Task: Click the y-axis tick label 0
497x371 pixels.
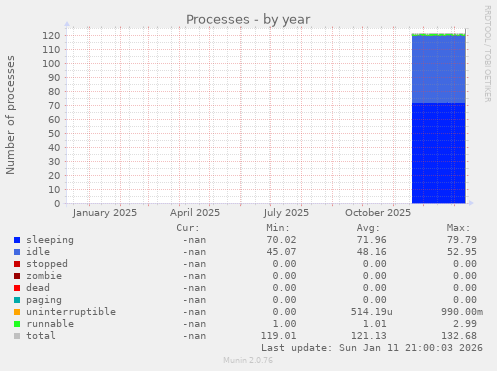Action: click(x=57, y=204)
